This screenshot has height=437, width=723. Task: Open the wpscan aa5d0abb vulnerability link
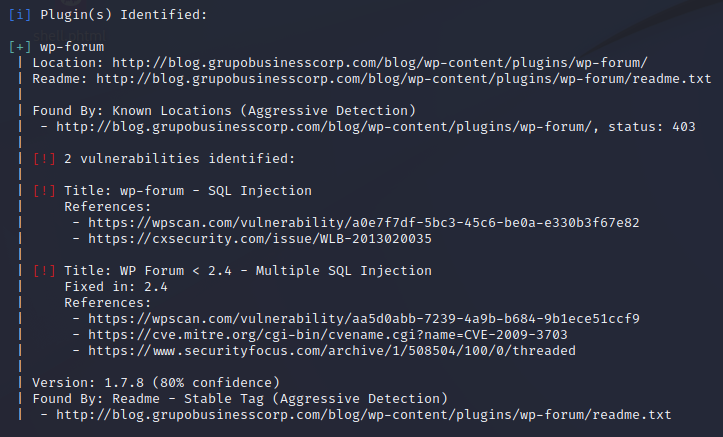tap(363, 318)
